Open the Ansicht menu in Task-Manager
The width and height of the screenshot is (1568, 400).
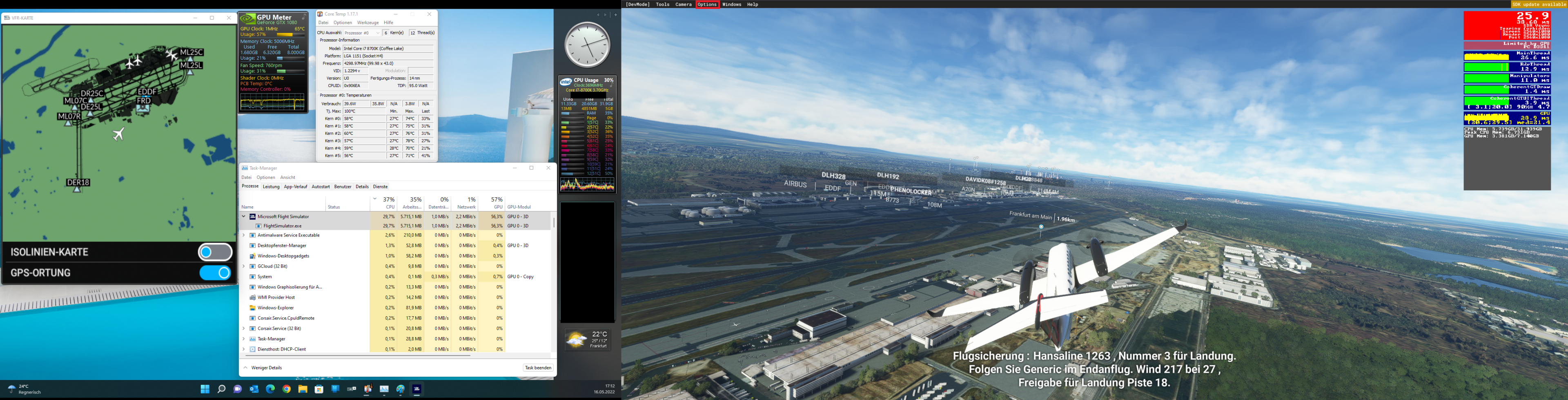point(287,177)
